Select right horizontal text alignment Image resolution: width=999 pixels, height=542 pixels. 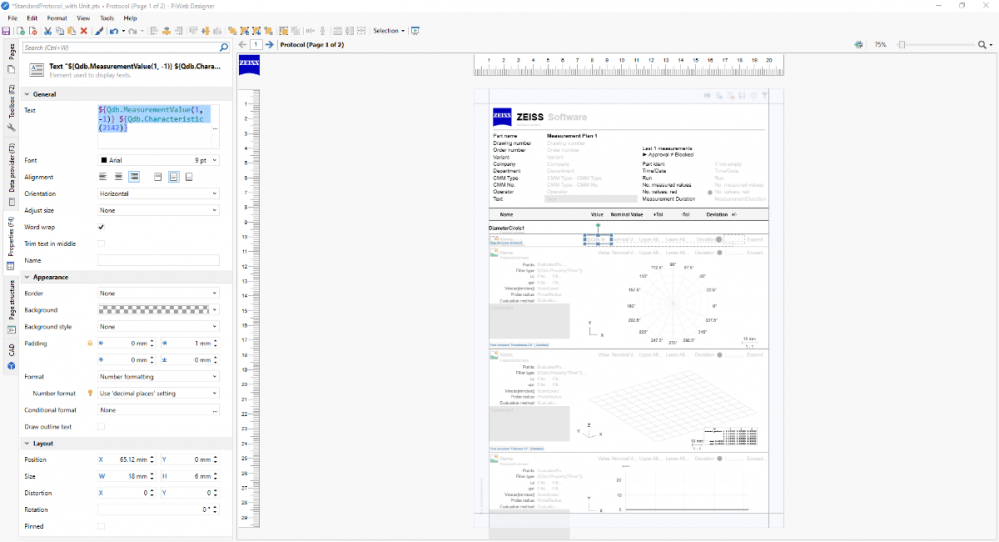point(135,177)
